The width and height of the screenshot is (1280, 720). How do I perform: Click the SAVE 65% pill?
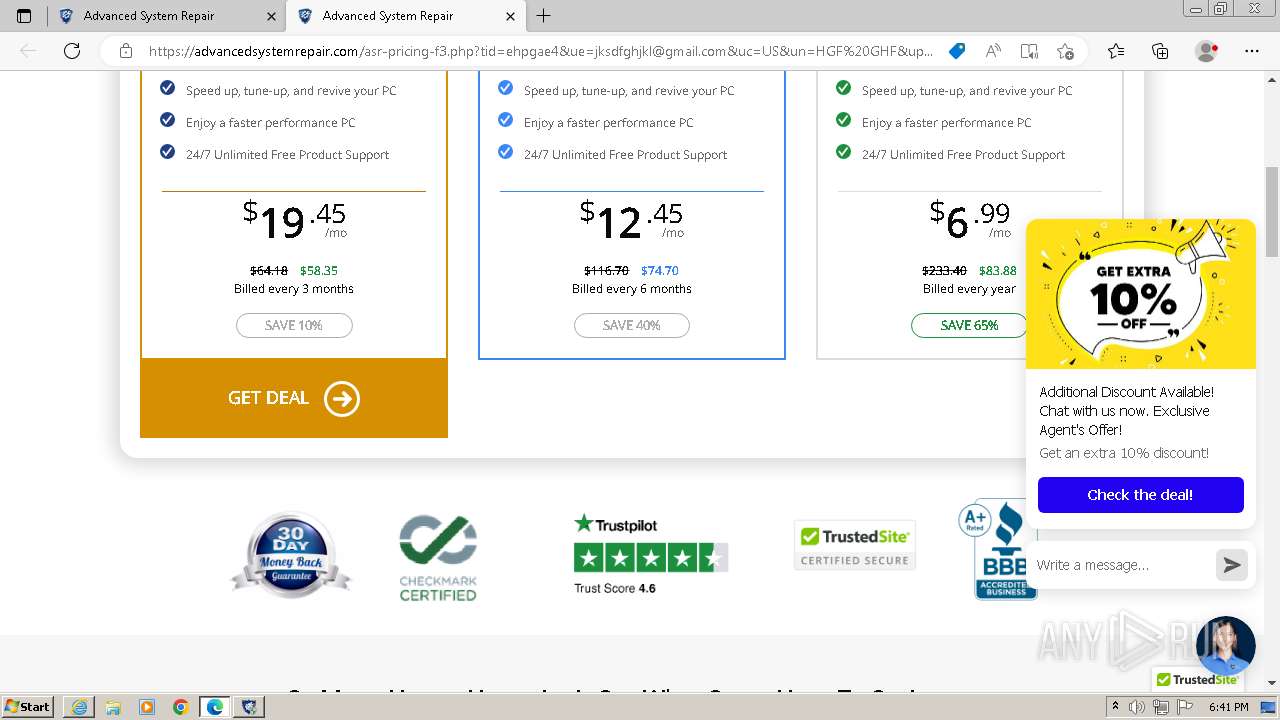[x=969, y=325]
